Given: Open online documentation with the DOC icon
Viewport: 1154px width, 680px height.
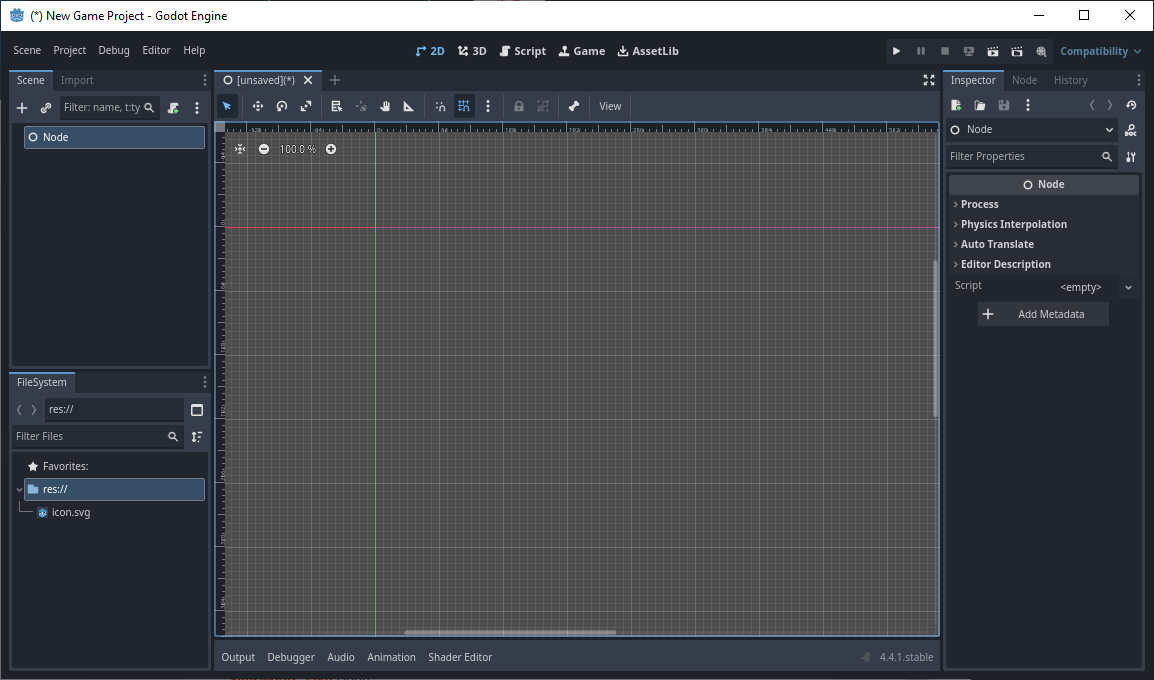Looking at the screenshot, I should coord(1130,130).
